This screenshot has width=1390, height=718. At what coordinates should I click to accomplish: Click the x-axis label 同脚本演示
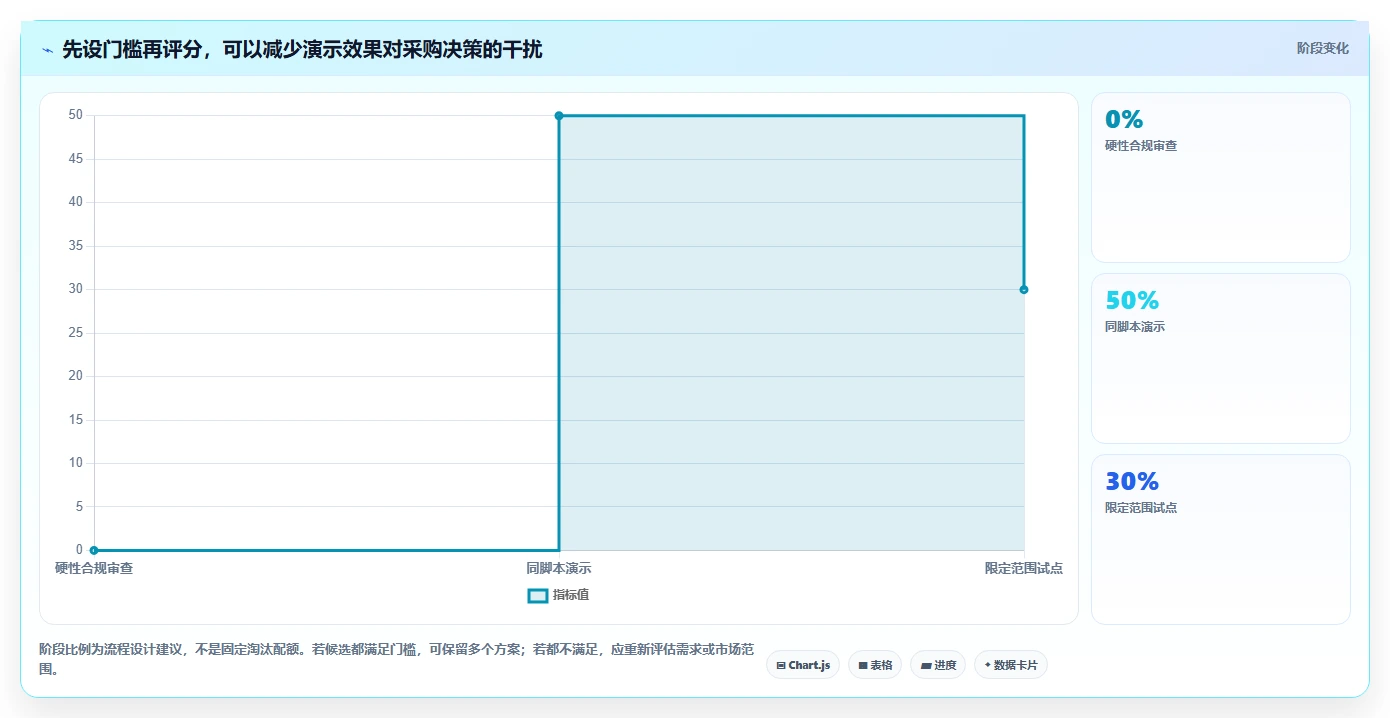pyautogui.click(x=559, y=568)
